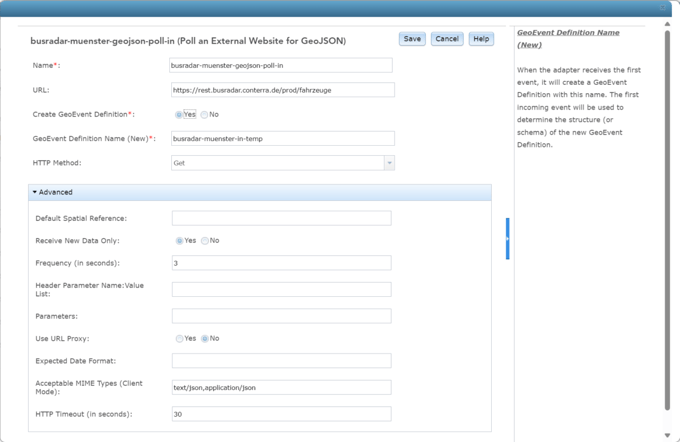Edit Header Parameter Name:Value List field
The image size is (680, 442).
coord(281,289)
